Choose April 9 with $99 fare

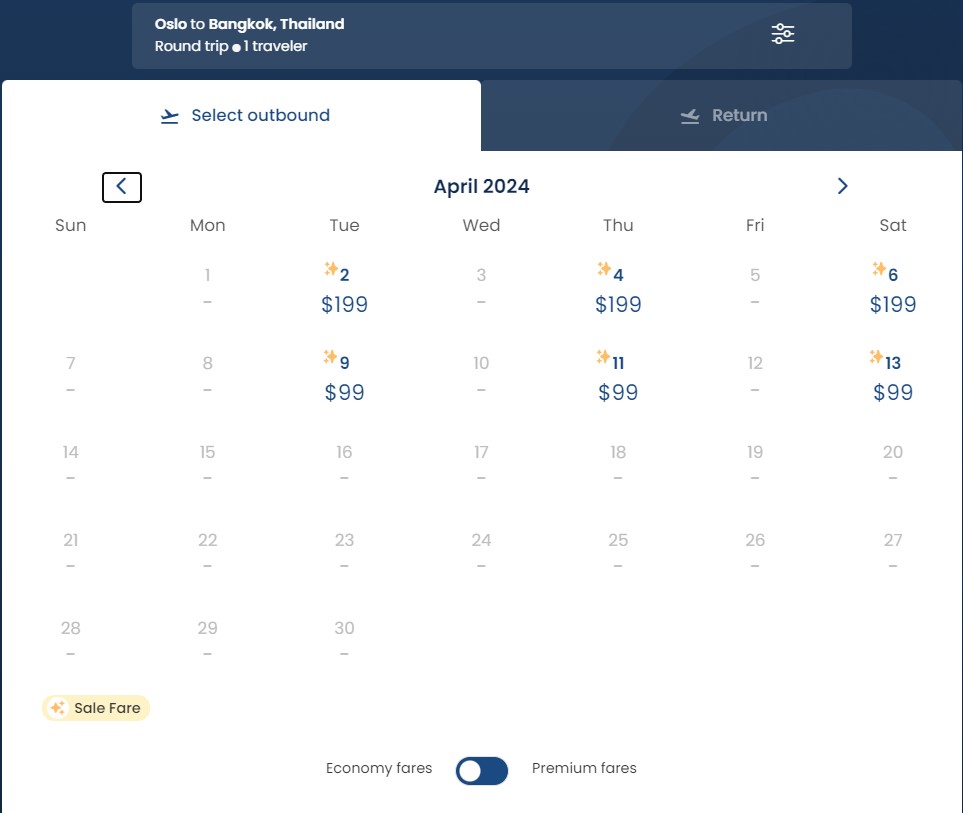click(344, 376)
